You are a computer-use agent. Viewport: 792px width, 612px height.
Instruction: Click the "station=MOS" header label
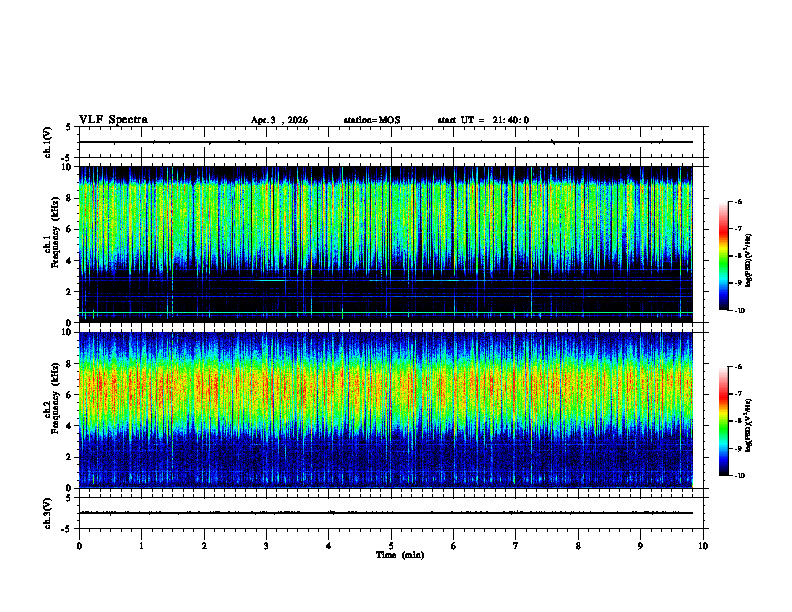point(372,120)
